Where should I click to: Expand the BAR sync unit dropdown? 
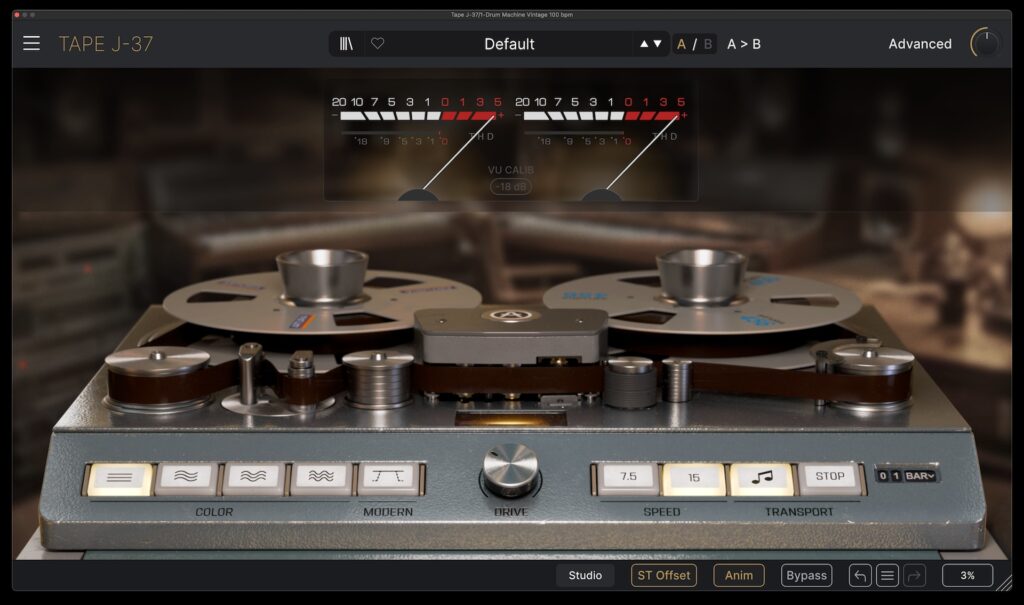[x=920, y=475]
